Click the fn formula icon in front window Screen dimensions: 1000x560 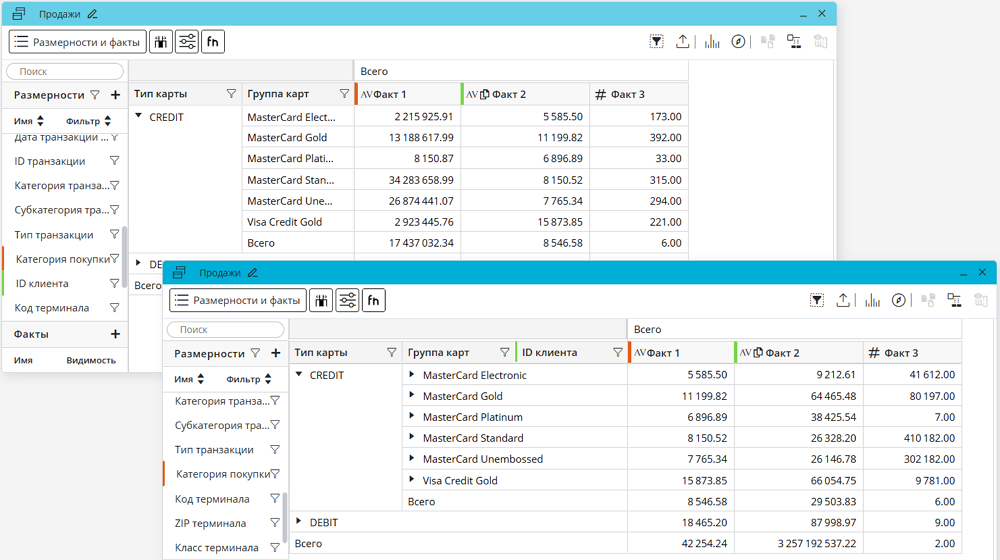click(373, 300)
